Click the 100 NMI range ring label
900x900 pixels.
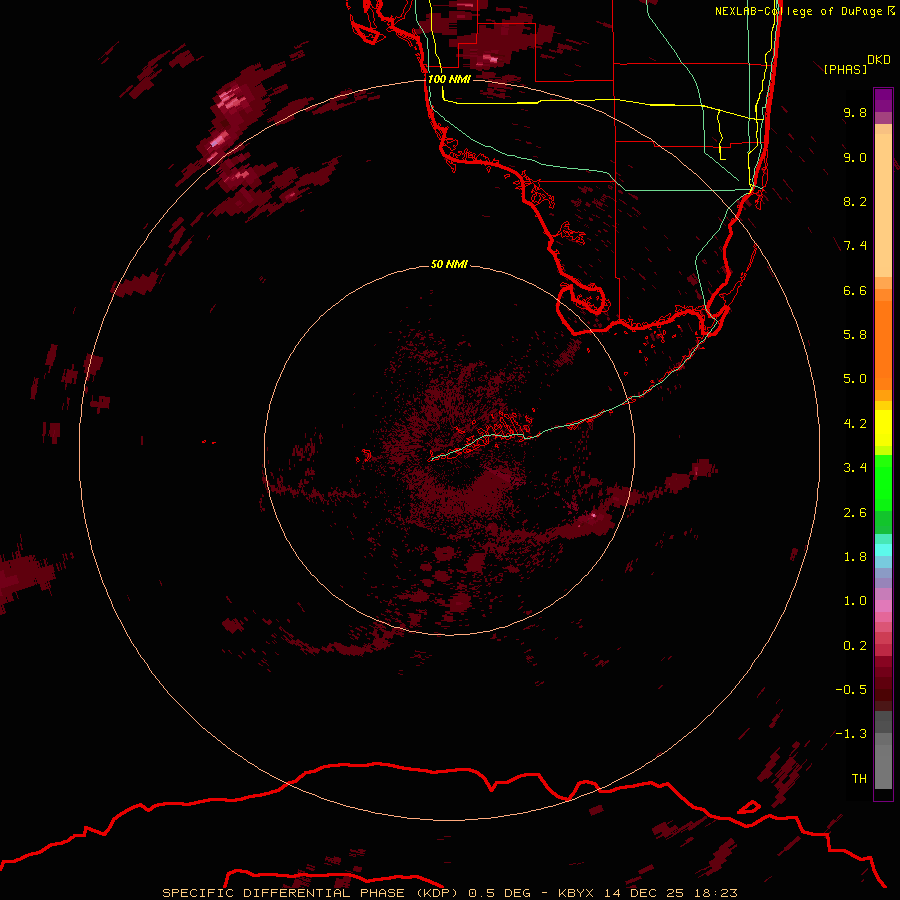click(449, 79)
